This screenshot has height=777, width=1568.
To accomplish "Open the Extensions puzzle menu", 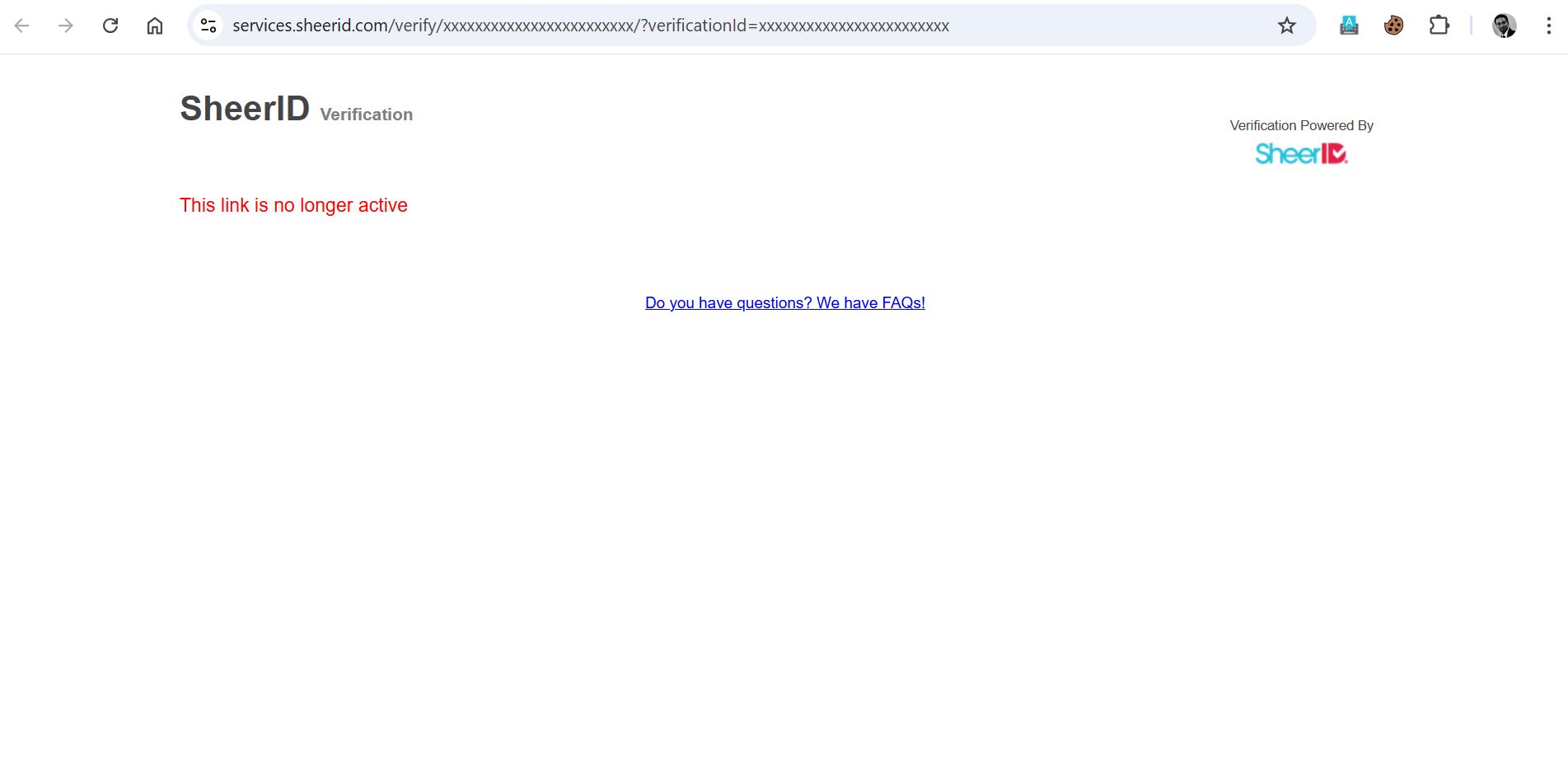I will coord(1439,26).
